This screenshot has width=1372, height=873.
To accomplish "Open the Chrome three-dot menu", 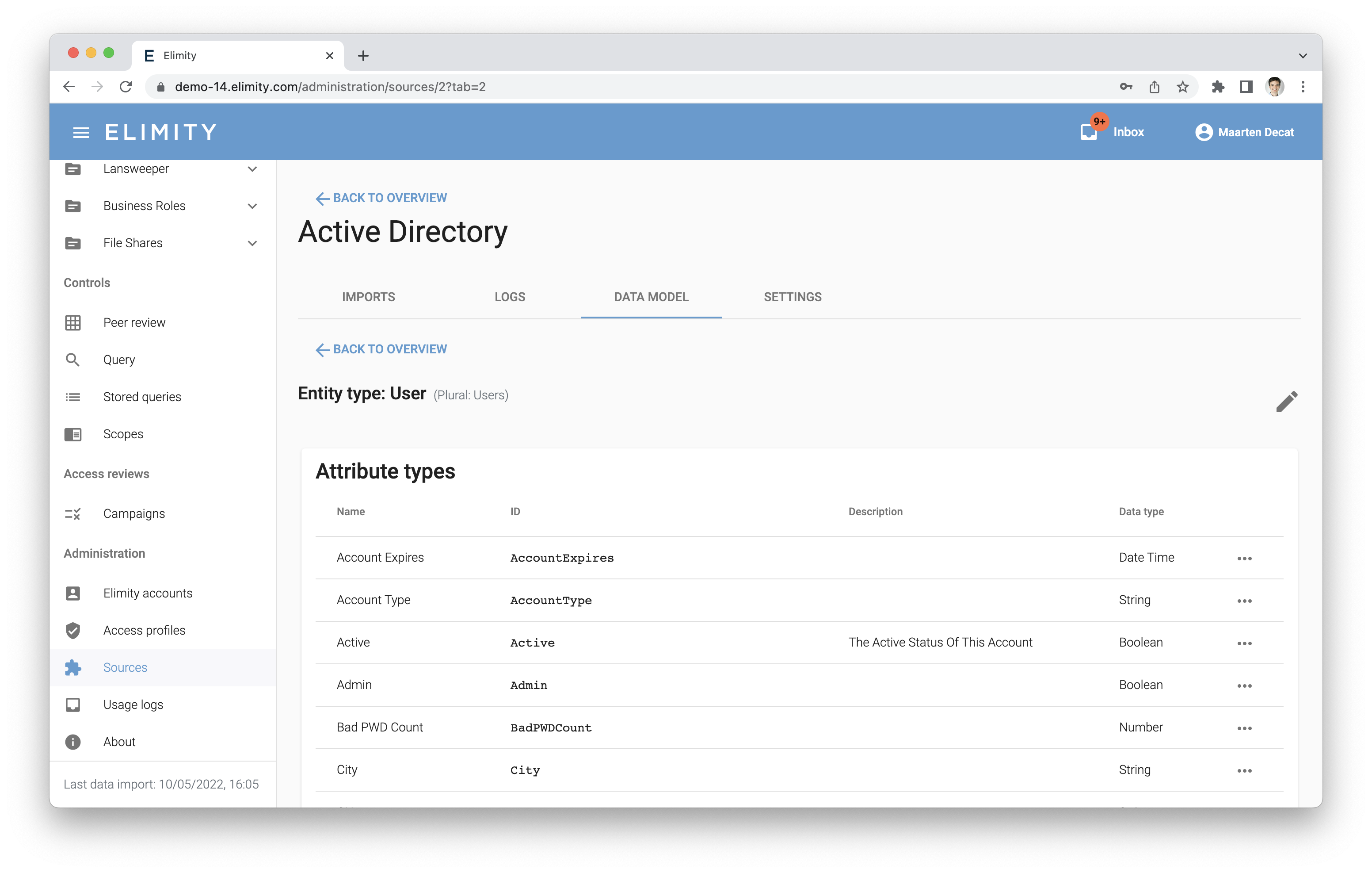I will tap(1303, 87).
